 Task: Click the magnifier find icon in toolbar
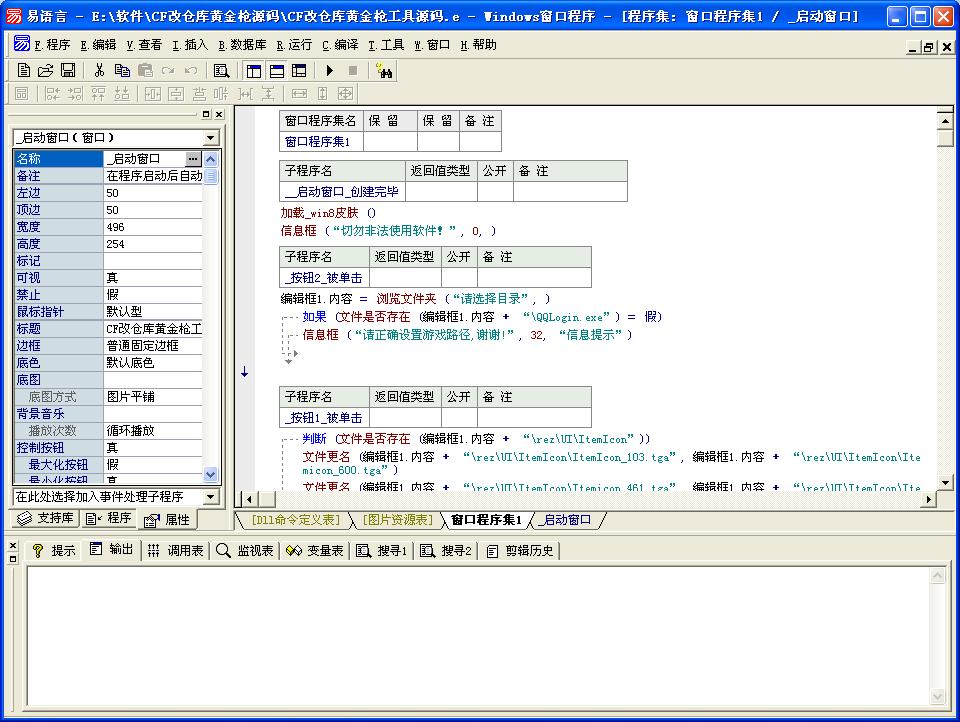click(x=221, y=70)
